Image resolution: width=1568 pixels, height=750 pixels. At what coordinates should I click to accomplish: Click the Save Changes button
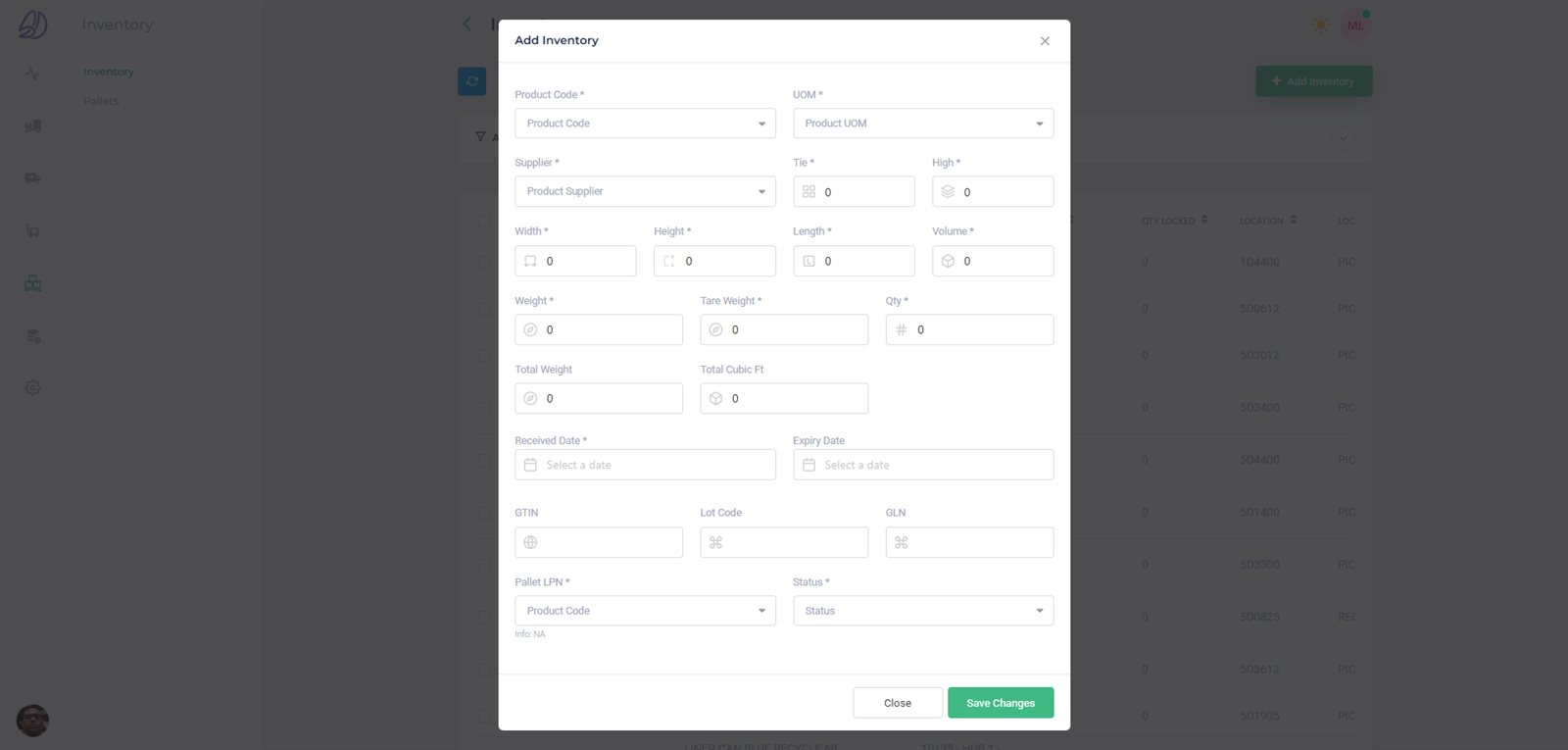point(1001,703)
